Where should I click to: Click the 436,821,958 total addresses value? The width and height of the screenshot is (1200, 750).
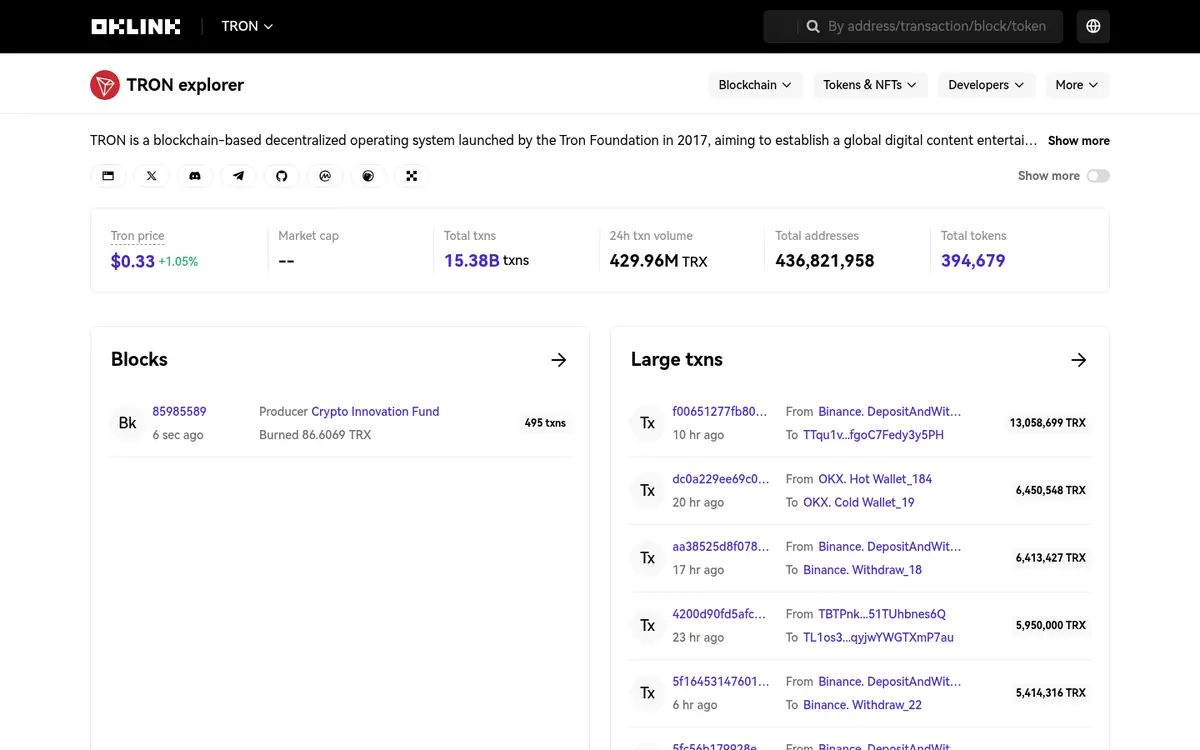click(825, 261)
